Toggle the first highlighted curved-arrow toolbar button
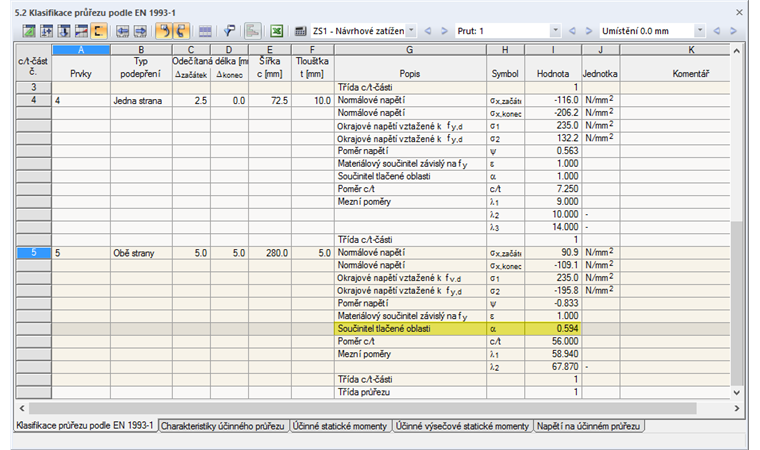760x450 pixels. 164,32
